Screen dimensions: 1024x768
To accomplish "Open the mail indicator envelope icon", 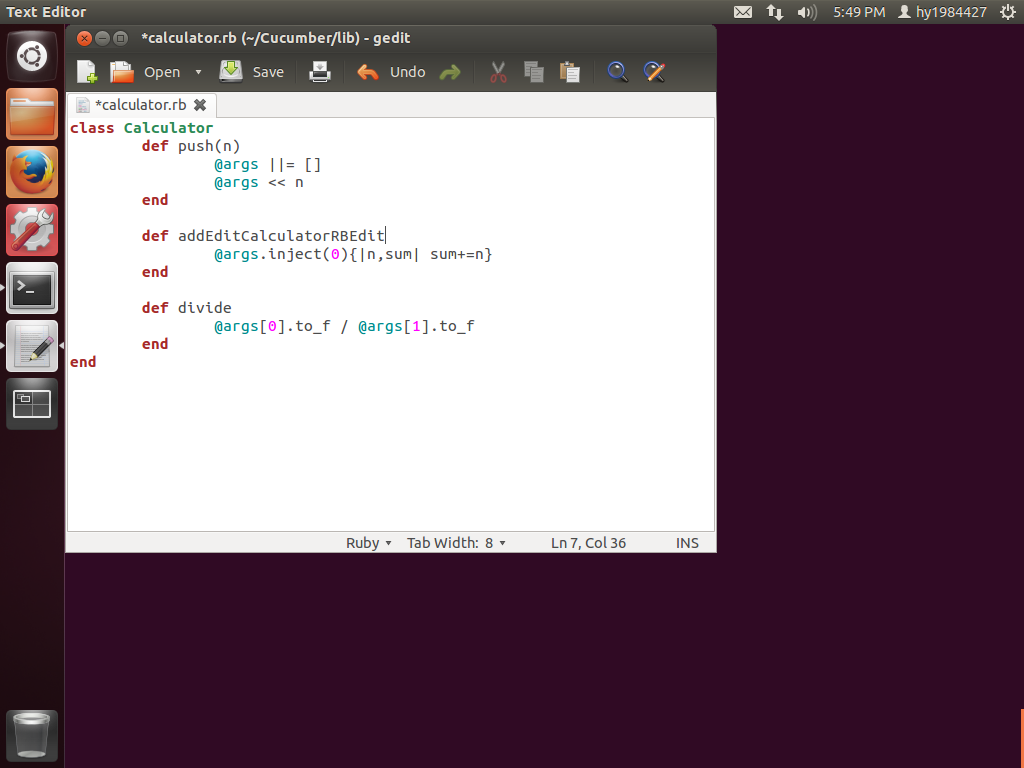I will click(x=743, y=12).
